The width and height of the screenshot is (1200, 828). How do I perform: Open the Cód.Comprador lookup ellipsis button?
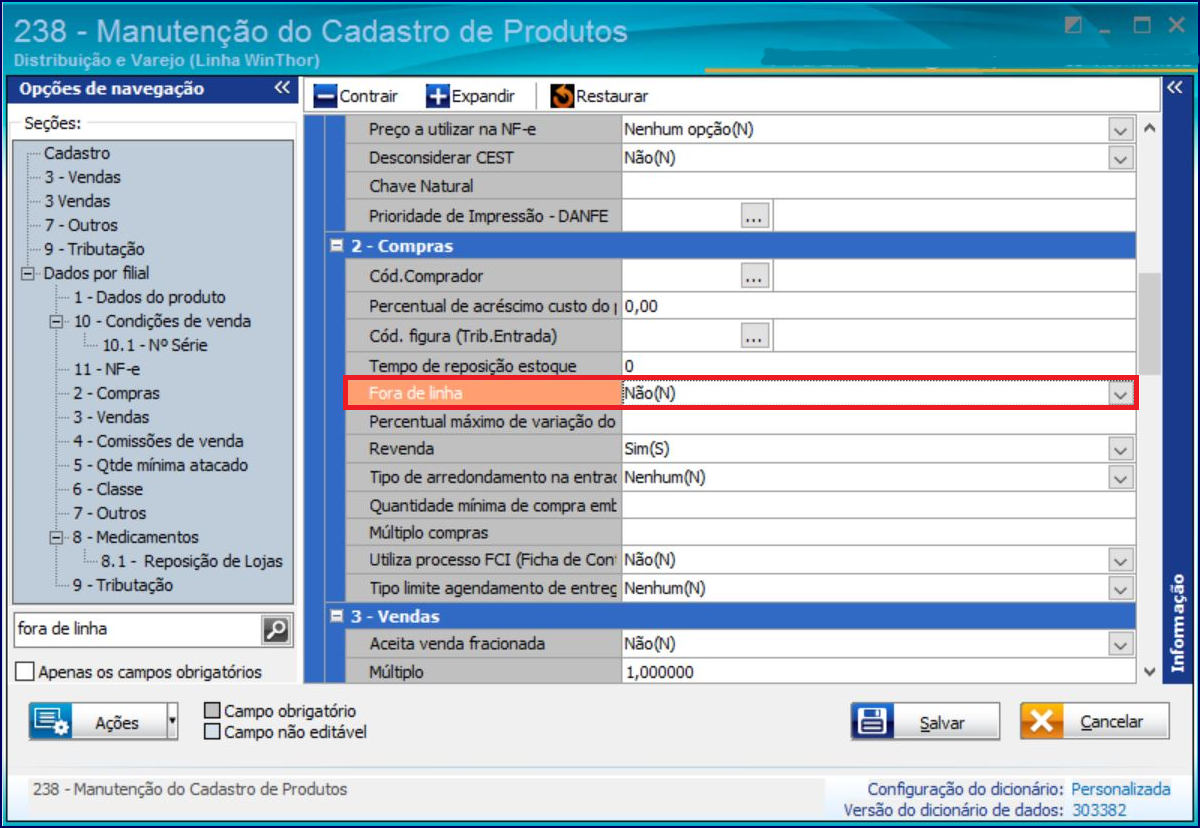point(754,276)
